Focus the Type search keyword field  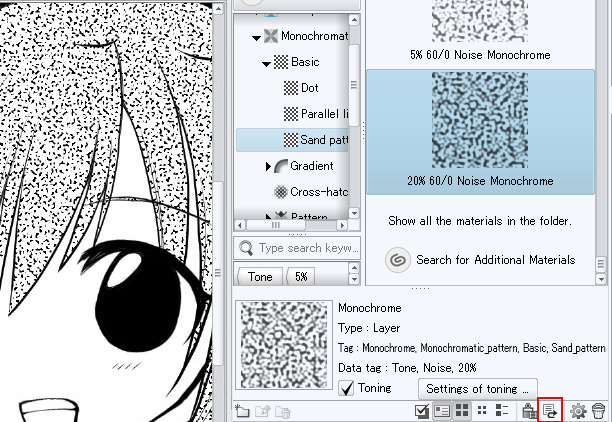pos(297,248)
